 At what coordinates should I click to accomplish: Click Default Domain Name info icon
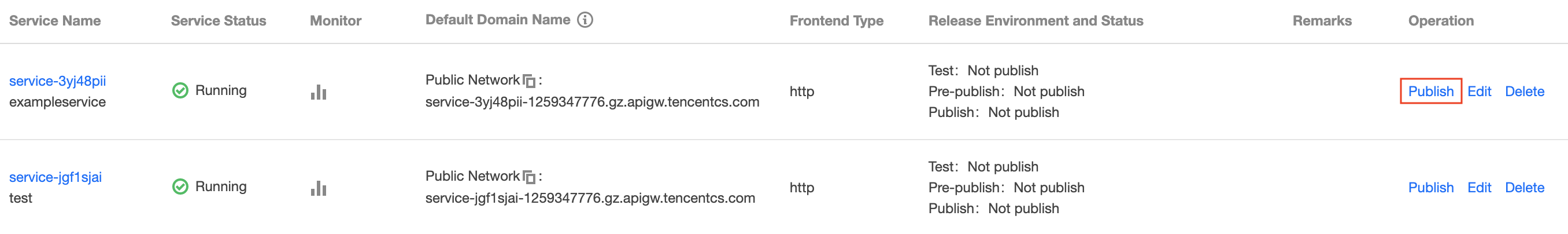pyautogui.click(x=585, y=20)
